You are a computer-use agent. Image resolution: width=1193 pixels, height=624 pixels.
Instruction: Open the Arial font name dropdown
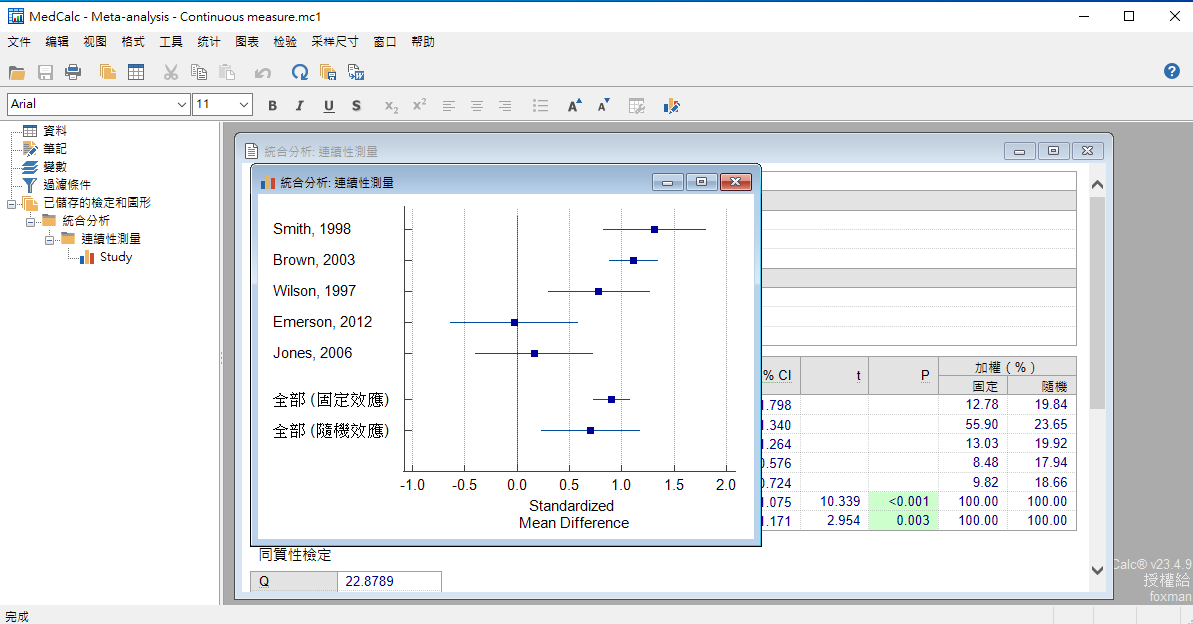(182, 104)
